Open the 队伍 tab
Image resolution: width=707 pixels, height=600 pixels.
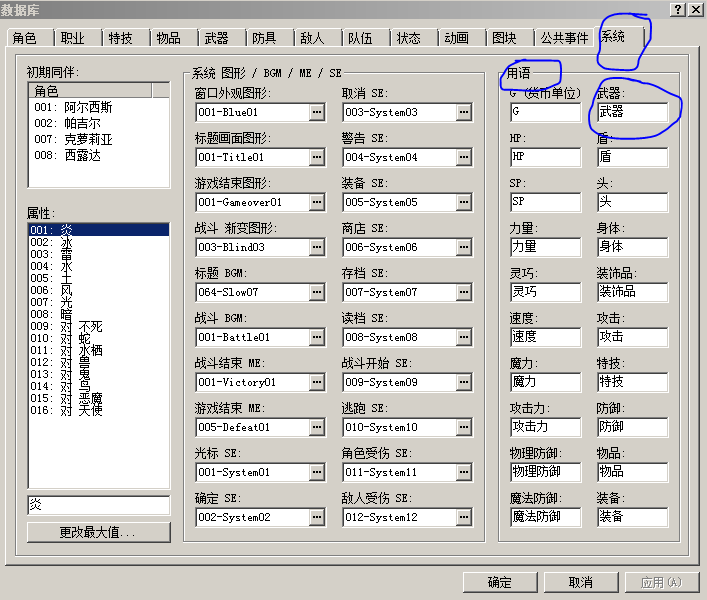(x=366, y=38)
